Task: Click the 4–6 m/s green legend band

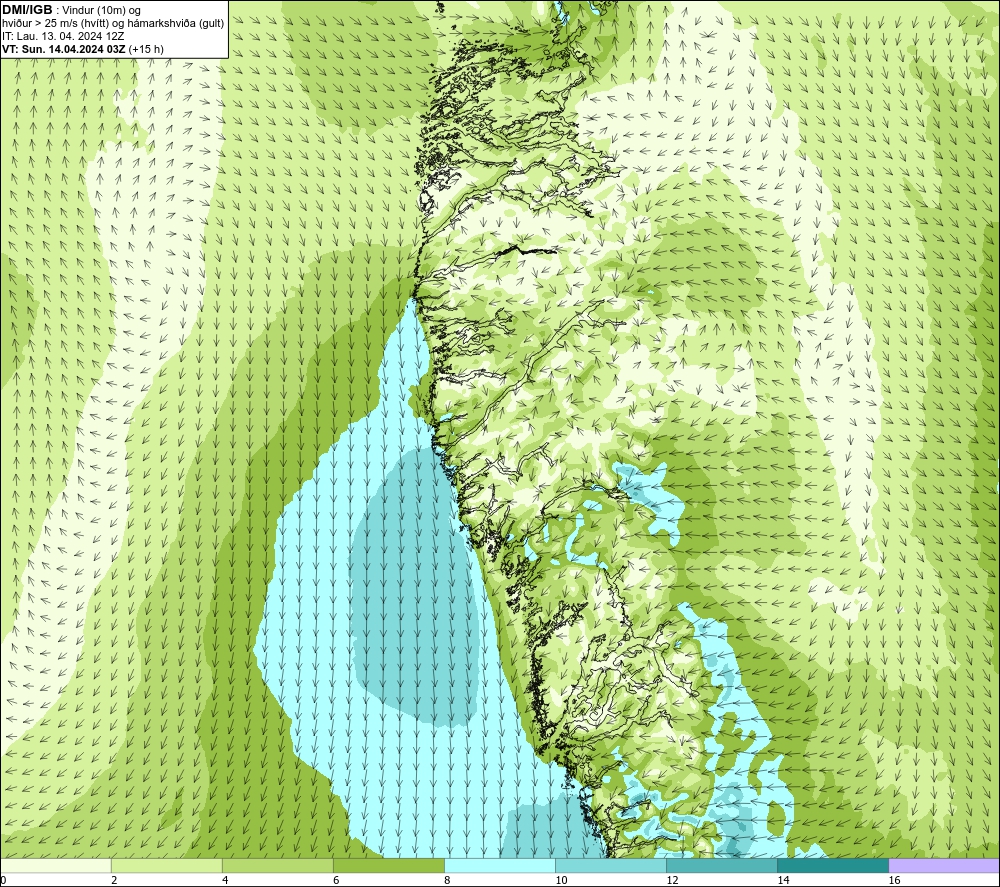Action: tap(278, 865)
